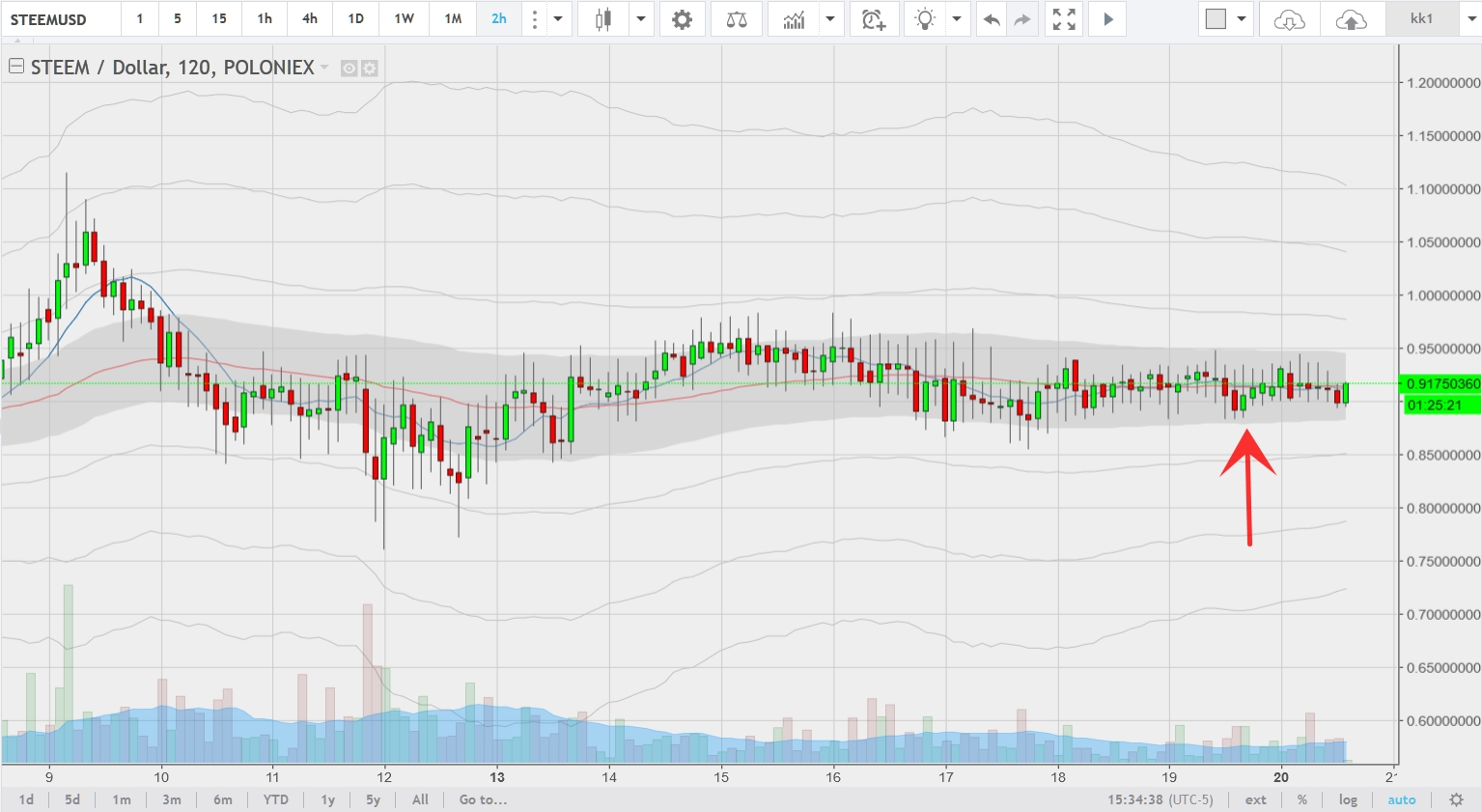Toggle percentage scale '%' button
The height and width of the screenshot is (812, 1482).
pos(1302,799)
